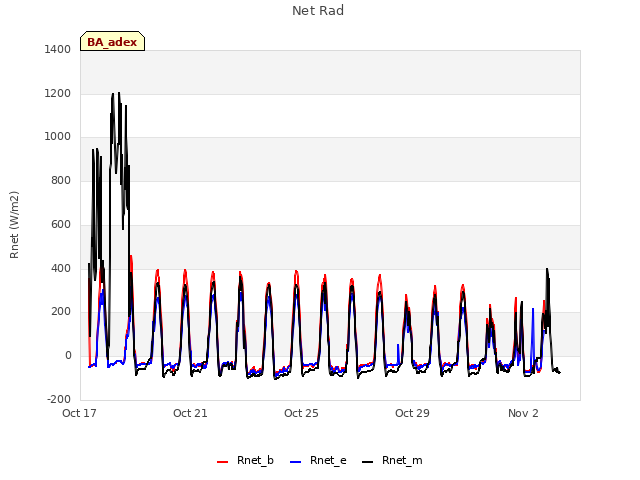The width and height of the screenshot is (640, 480).
Task: Click the Rnet (W/m2) axis title
Action: tap(14, 225)
